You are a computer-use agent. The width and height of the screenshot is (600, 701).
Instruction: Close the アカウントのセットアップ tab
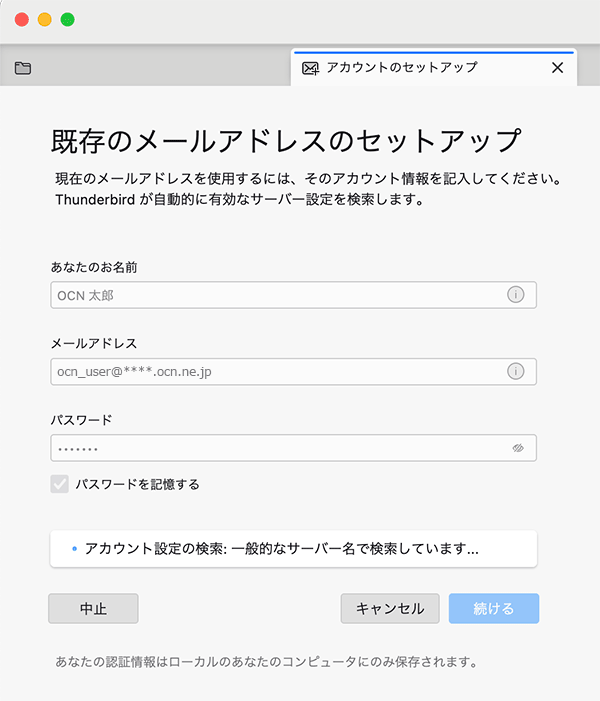557,68
